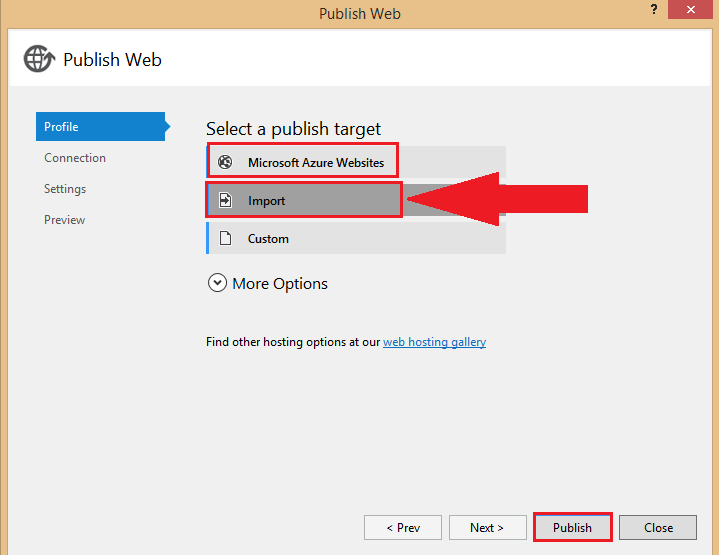Go to the Settings step

coord(65,189)
